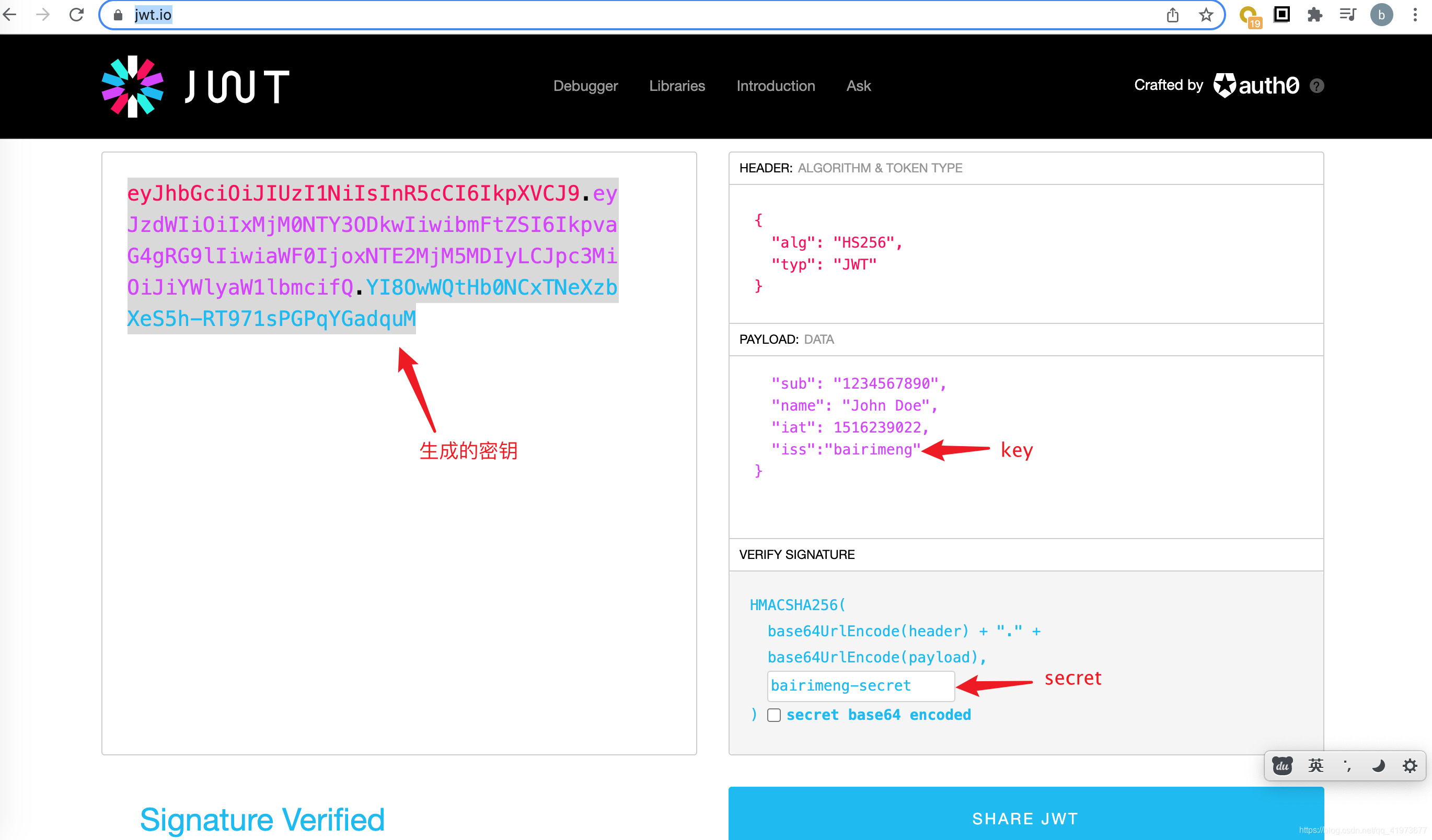
Task: Click the JWT starburst logo icon
Action: pos(132,86)
